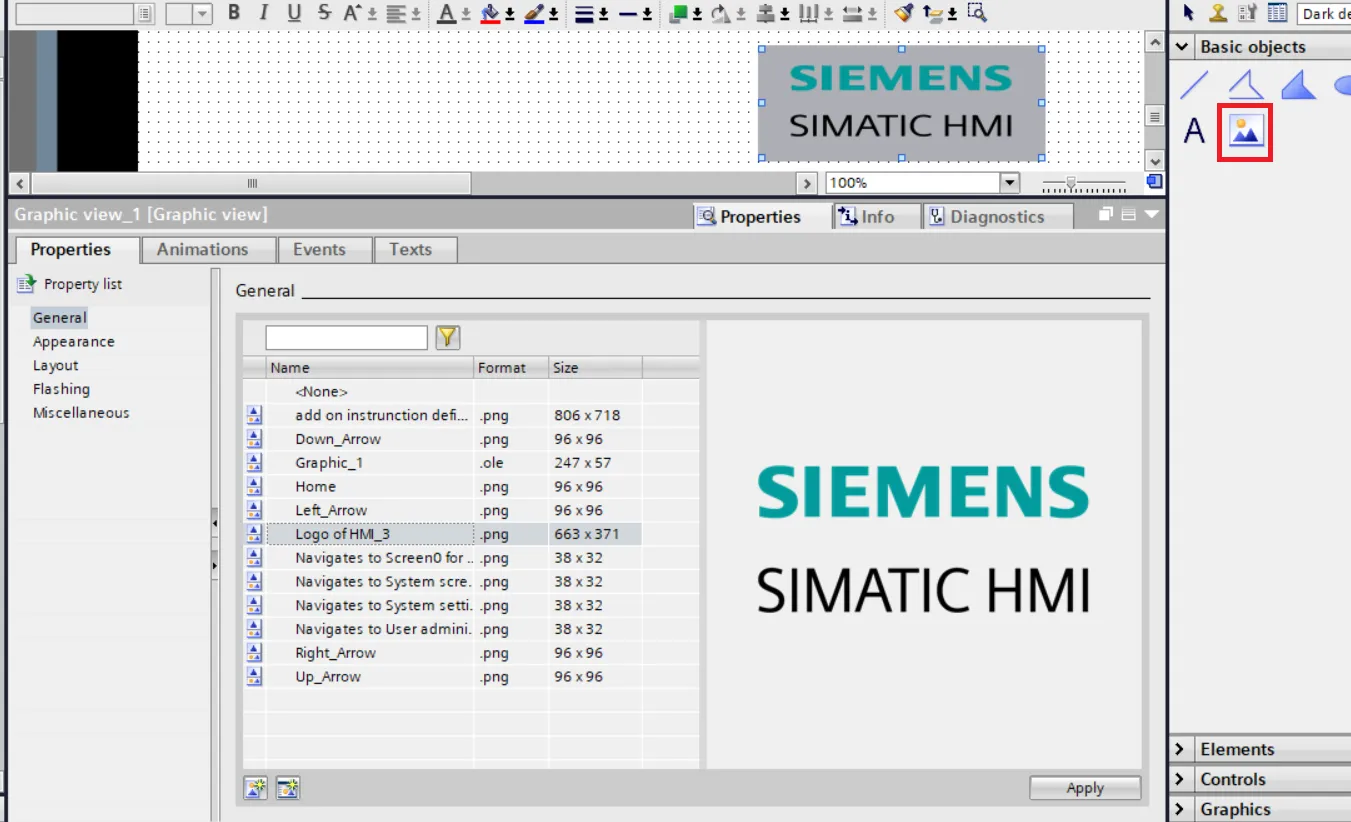Choose the Text field 'A' object

(x=1194, y=131)
